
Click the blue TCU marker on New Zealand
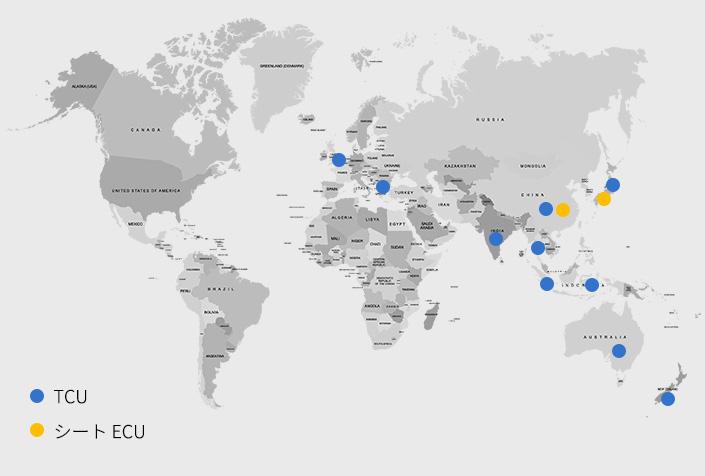point(668,399)
